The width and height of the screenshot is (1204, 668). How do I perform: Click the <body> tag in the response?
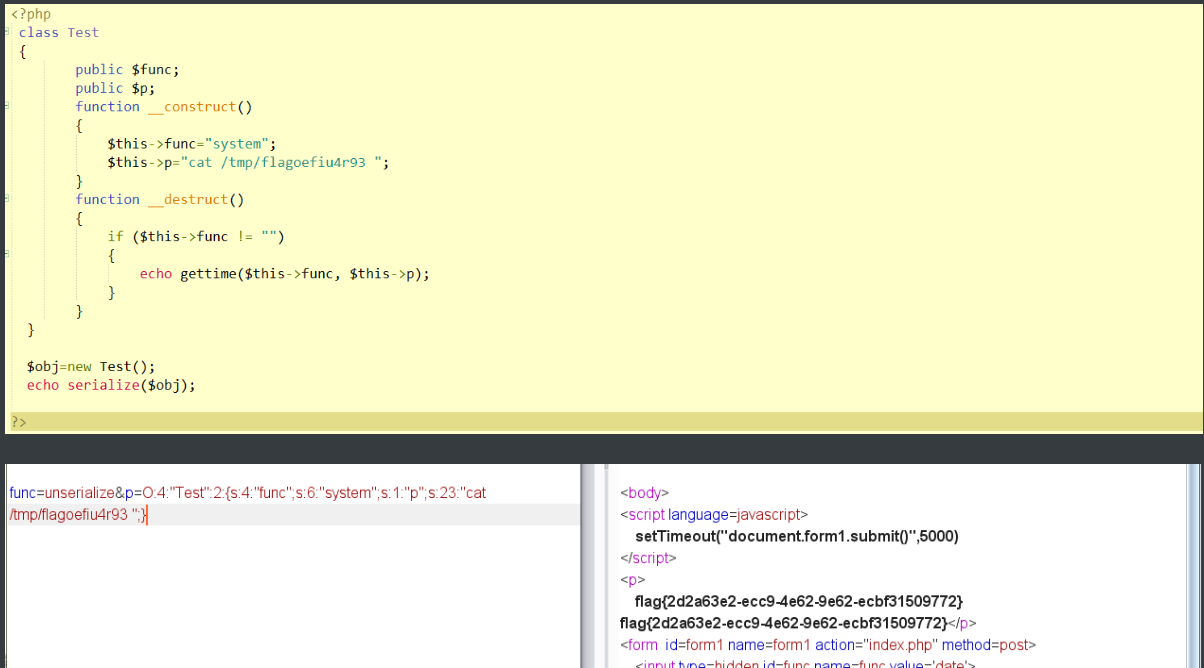(x=644, y=493)
